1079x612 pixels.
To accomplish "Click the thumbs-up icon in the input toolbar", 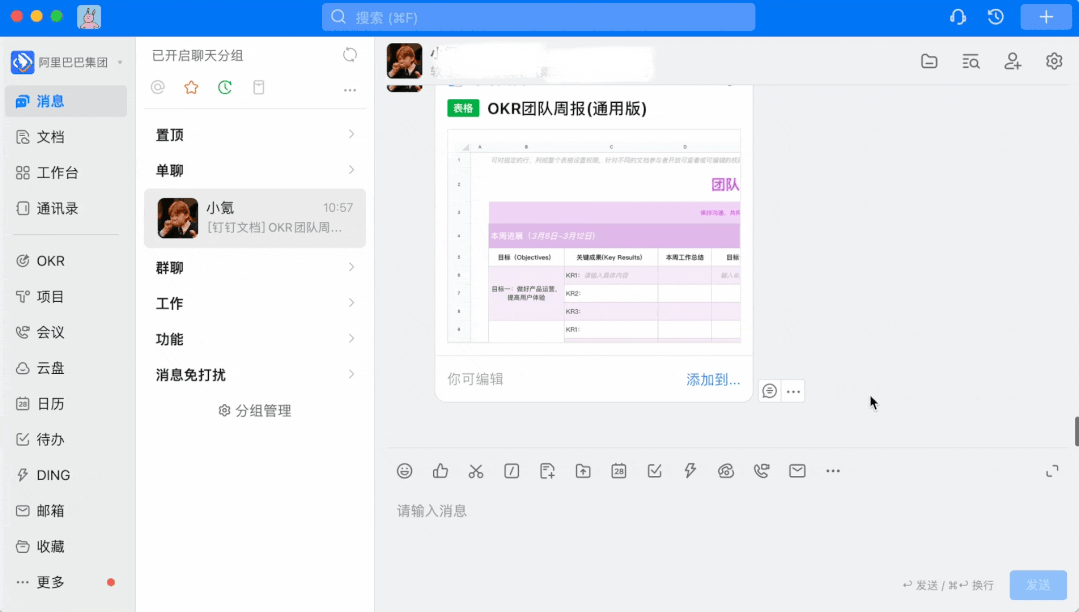I will point(440,471).
